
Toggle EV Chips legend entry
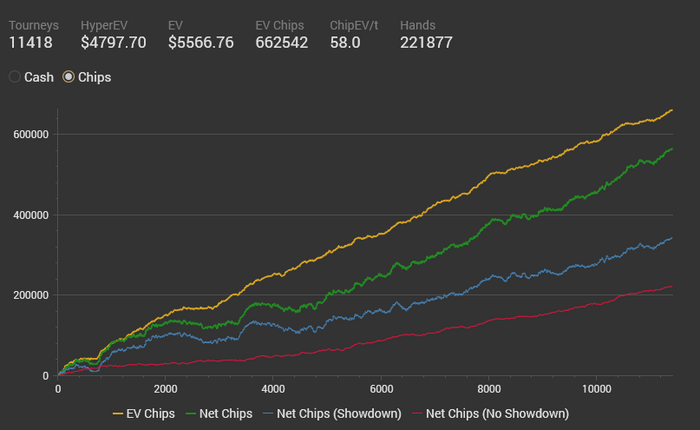pos(144,413)
